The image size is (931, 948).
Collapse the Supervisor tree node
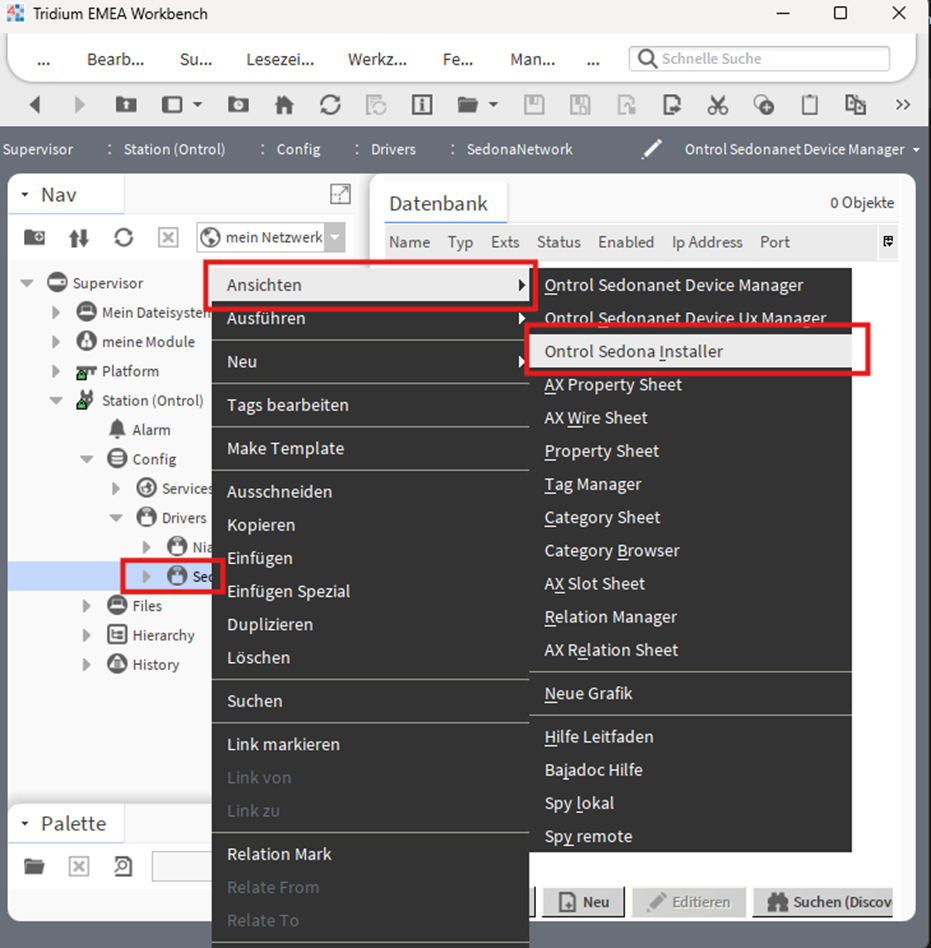27,283
